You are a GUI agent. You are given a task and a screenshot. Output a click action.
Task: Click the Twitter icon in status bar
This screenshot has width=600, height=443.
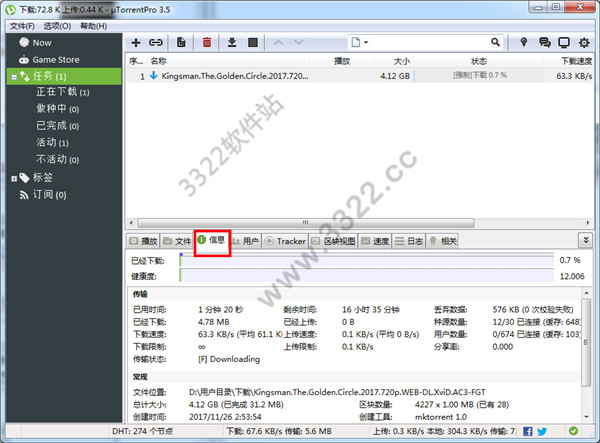point(542,432)
